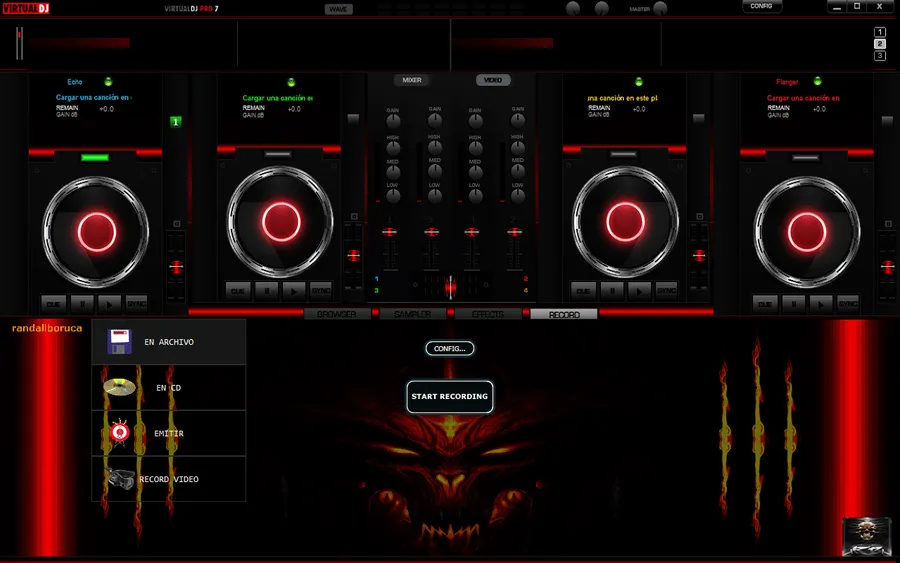The width and height of the screenshot is (900, 563).
Task: Click the rightmost mixer channel volume fader
Action: [x=514, y=232]
